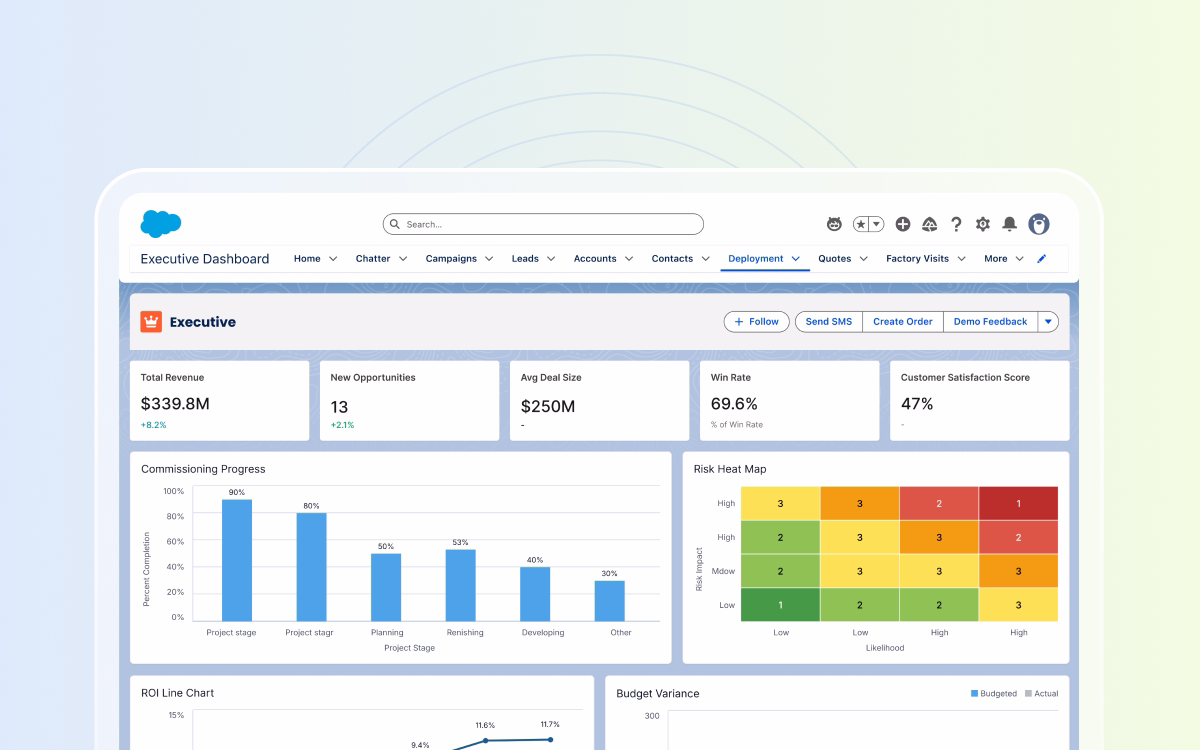1200x750 pixels.
Task: Open the Leads tab
Action: pyautogui.click(x=525, y=258)
